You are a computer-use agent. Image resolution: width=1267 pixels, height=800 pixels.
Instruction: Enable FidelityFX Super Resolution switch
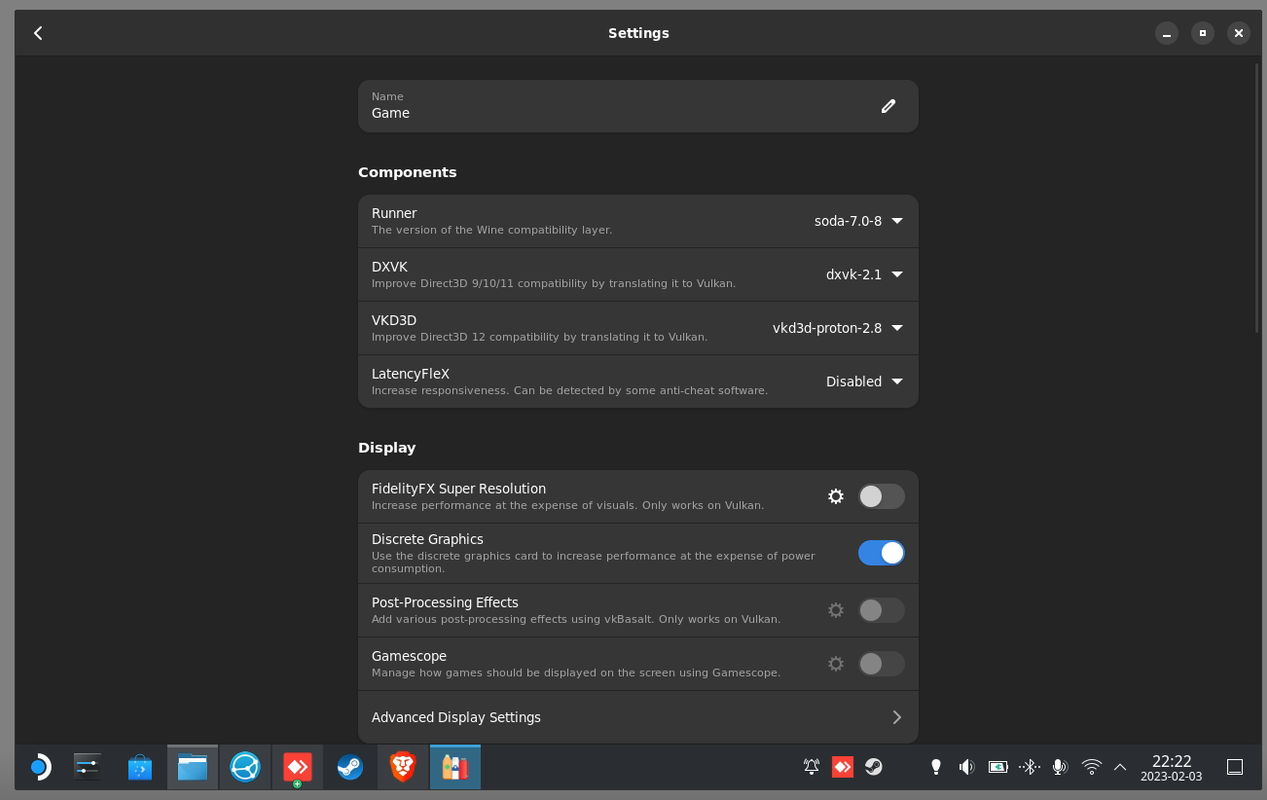881,496
